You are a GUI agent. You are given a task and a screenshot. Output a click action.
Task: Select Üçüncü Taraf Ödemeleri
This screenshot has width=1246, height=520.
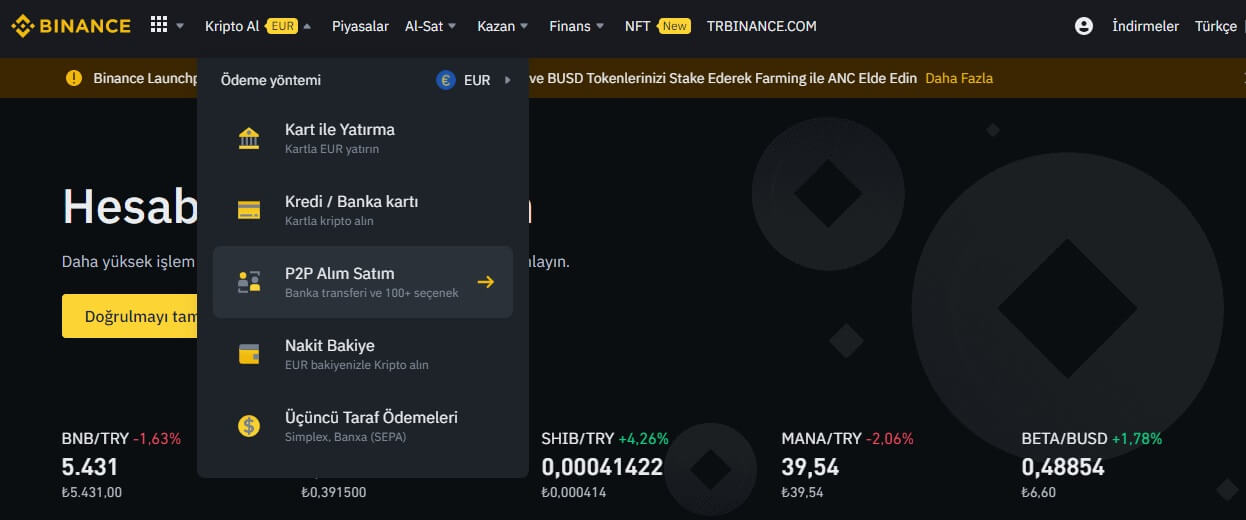pos(363,426)
